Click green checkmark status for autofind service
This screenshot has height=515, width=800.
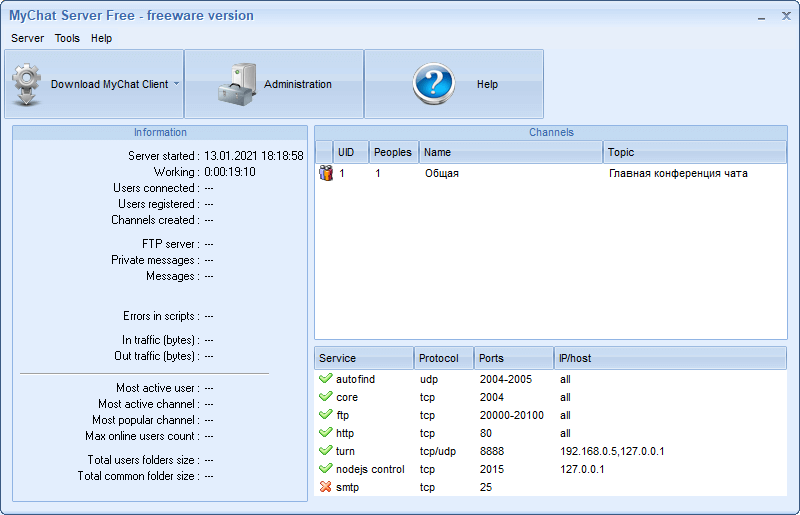tap(326, 379)
